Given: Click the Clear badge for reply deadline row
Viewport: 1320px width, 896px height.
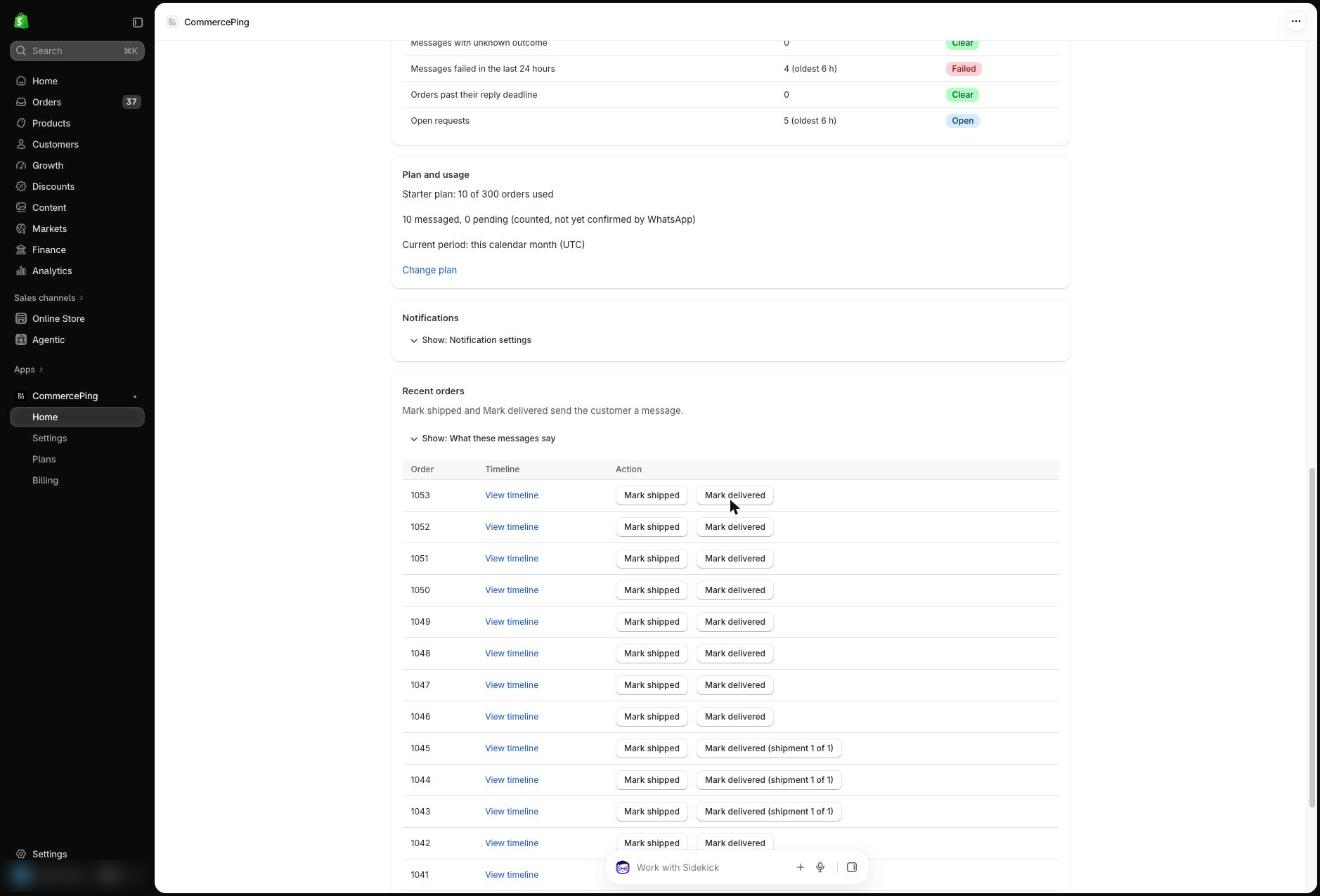Looking at the screenshot, I should coord(962,95).
